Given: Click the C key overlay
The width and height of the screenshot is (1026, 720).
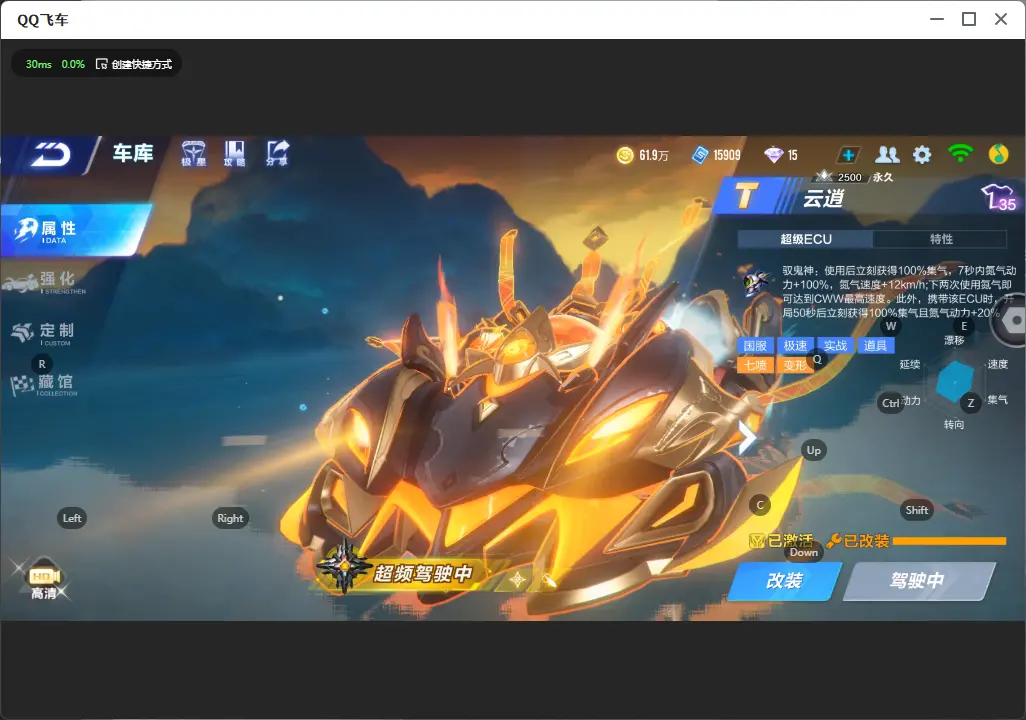Looking at the screenshot, I should [x=760, y=505].
